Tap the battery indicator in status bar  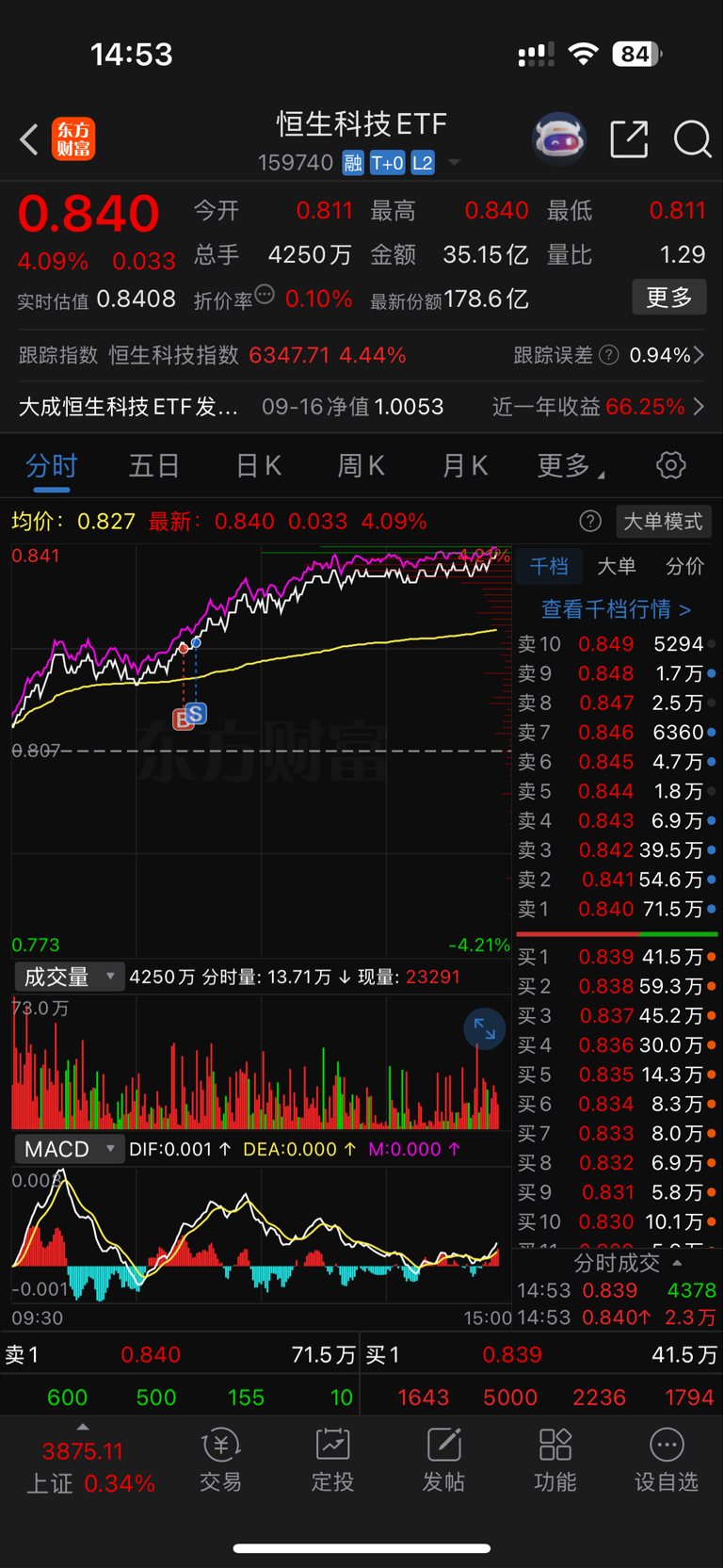tap(637, 54)
